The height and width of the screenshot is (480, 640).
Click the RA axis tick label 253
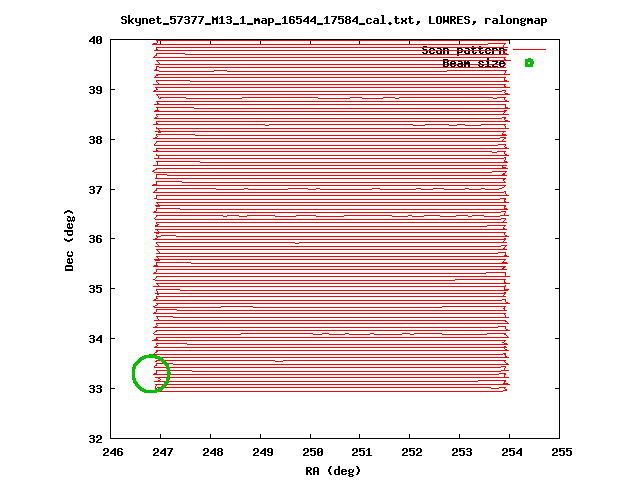(x=462, y=452)
